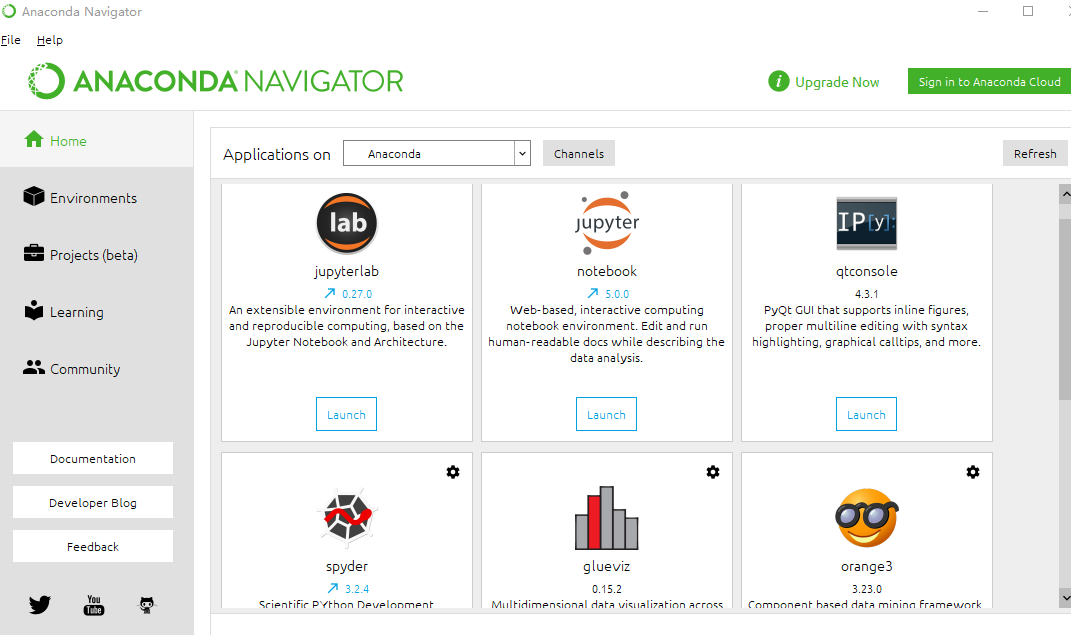Click the Jupyter notebook logo icon
The height and width of the screenshot is (635, 1071).
click(x=607, y=223)
